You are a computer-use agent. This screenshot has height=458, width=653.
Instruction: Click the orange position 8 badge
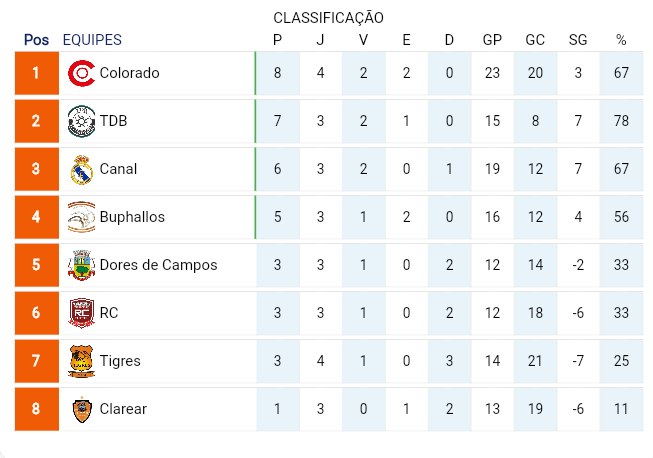[37, 409]
